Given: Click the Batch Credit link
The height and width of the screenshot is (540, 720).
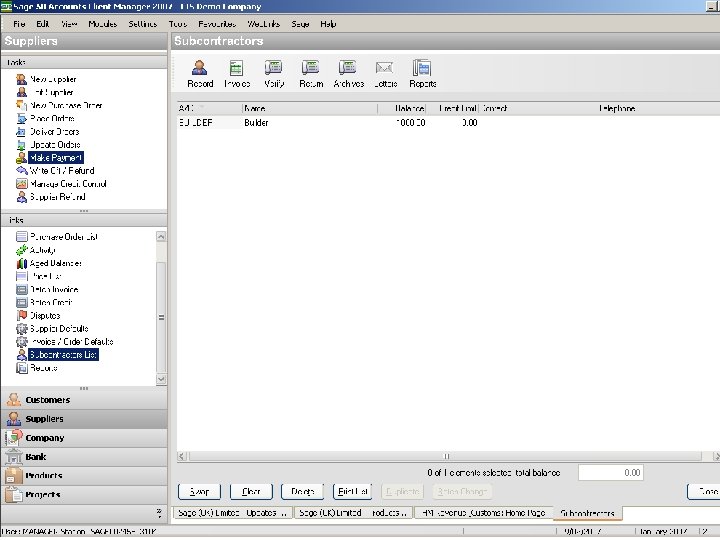Looking at the screenshot, I should click(x=51, y=302).
